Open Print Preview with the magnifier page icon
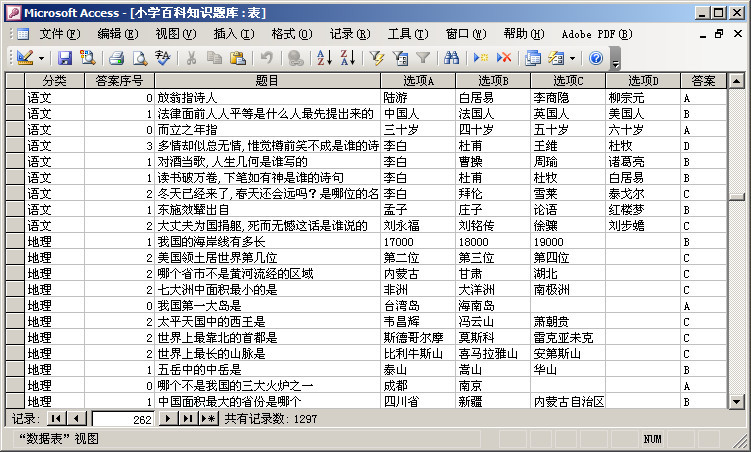 (140, 58)
